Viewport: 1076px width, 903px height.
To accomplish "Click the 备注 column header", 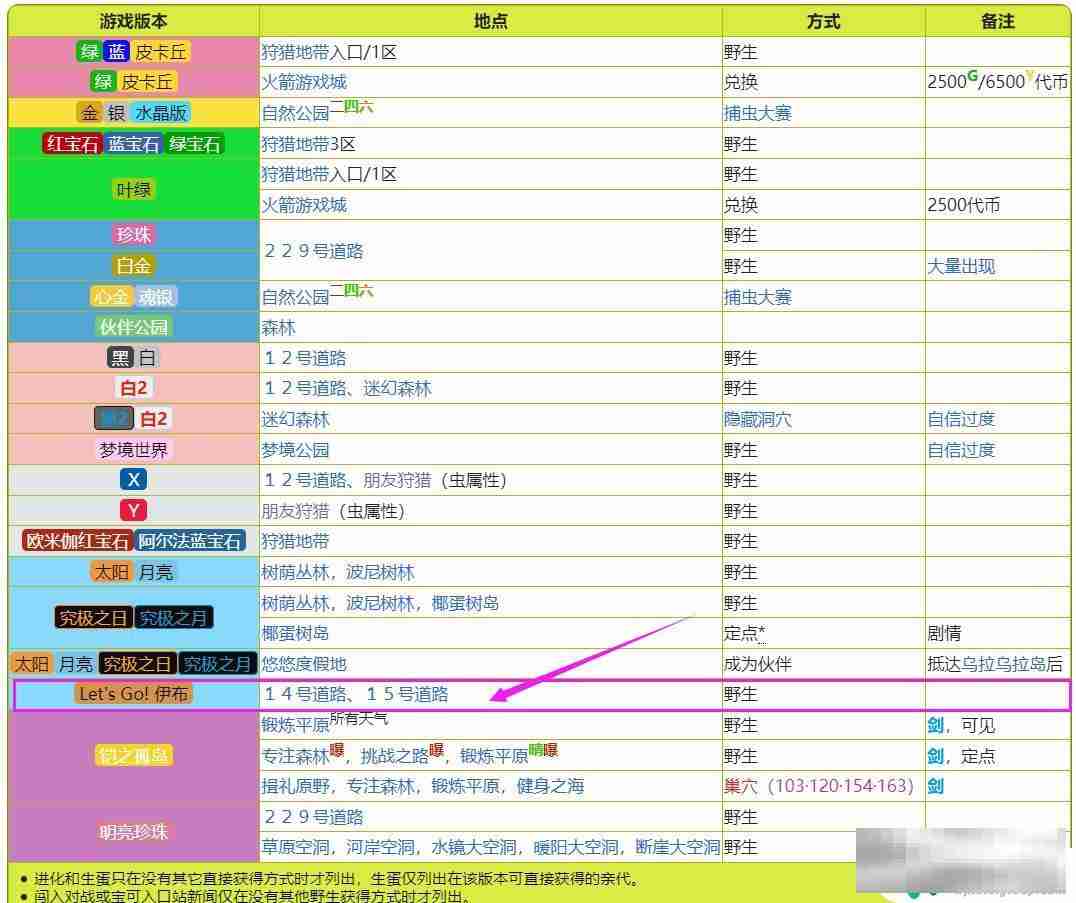I will click(x=998, y=21).
